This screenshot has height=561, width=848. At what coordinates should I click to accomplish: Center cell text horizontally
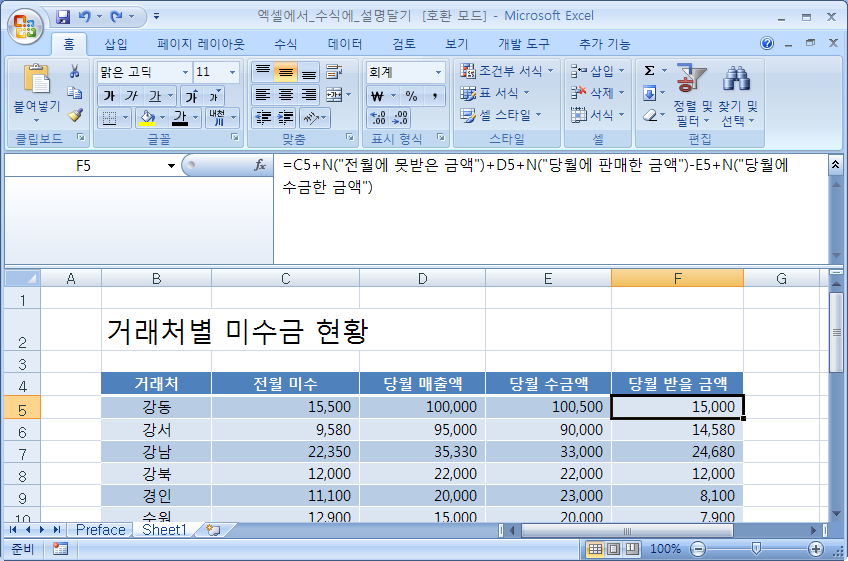pos(286,95)
